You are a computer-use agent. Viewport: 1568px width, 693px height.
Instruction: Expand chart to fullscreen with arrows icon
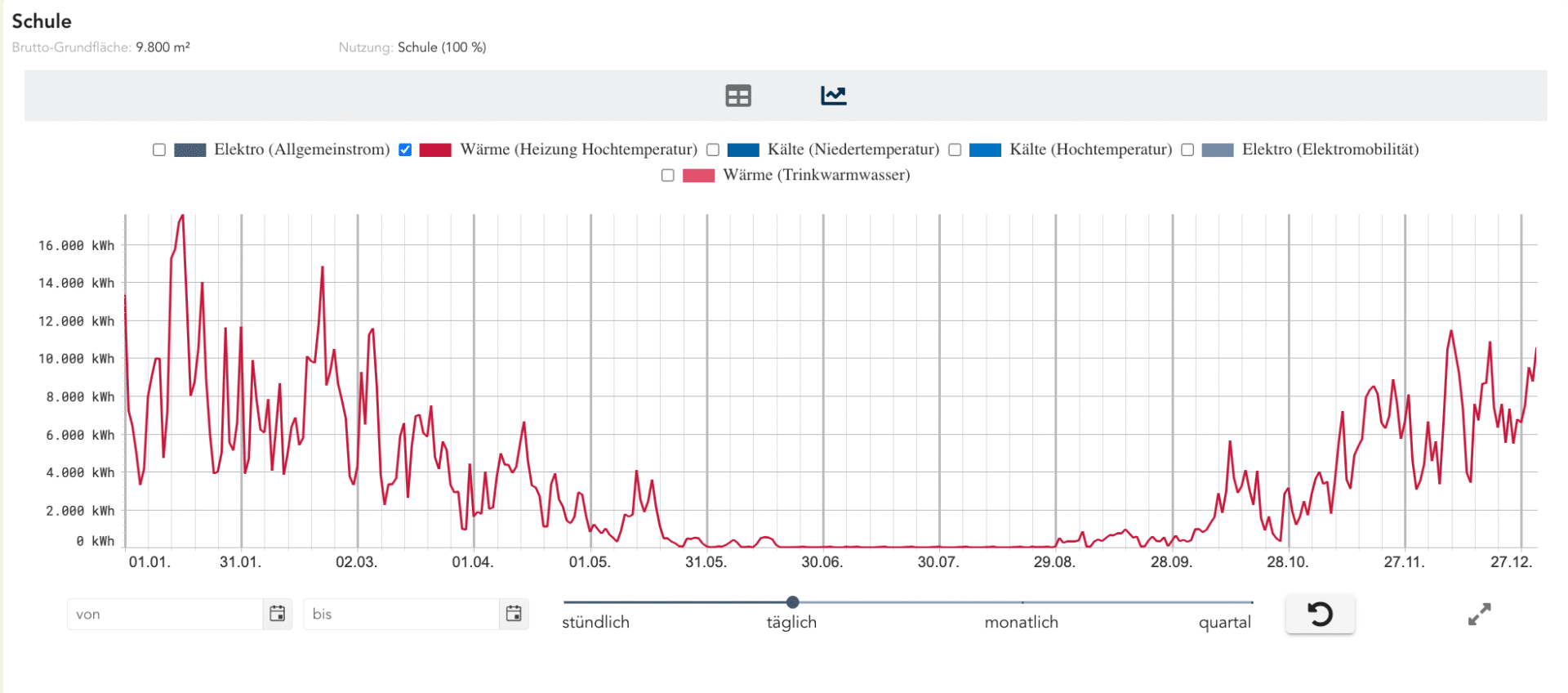pyautogui.click(x=1479, y=615)
